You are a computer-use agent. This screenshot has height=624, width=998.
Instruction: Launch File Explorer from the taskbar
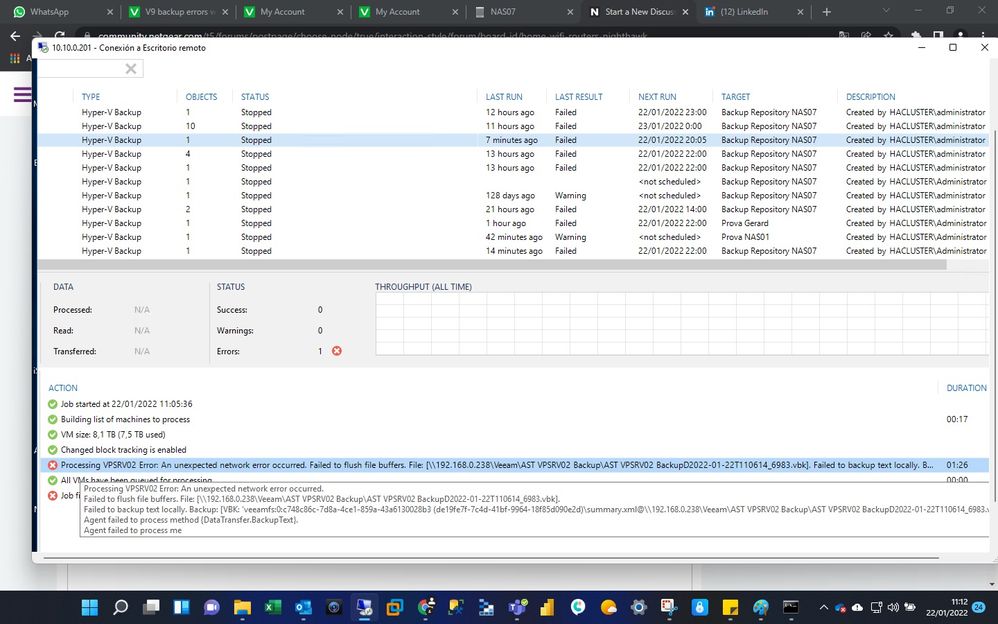[242, 607]
